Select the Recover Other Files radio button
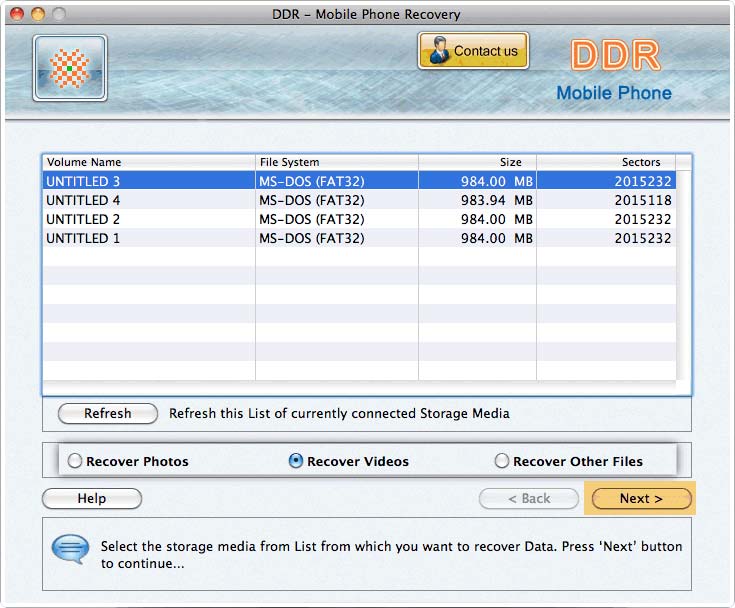 tap(502, 461)
